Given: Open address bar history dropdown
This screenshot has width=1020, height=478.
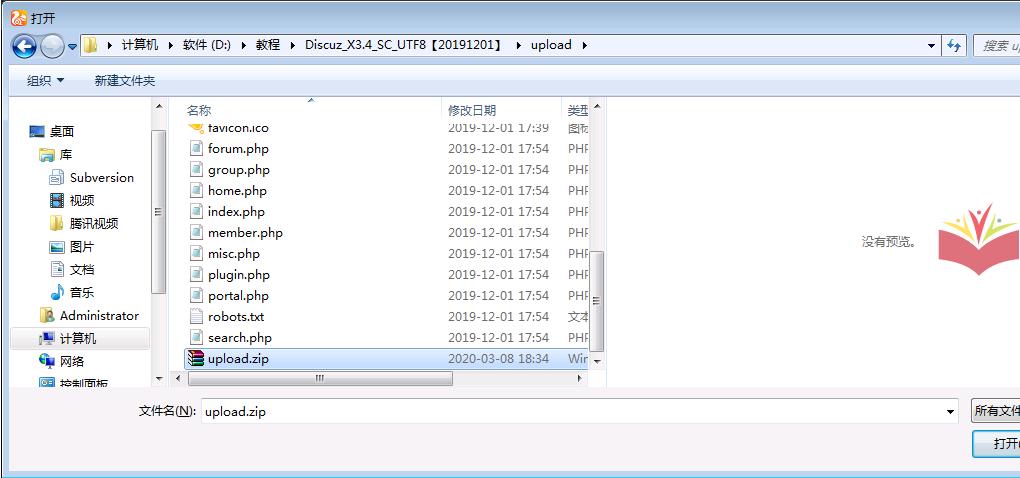Looking at the screenshot, I should coord(932,46).
